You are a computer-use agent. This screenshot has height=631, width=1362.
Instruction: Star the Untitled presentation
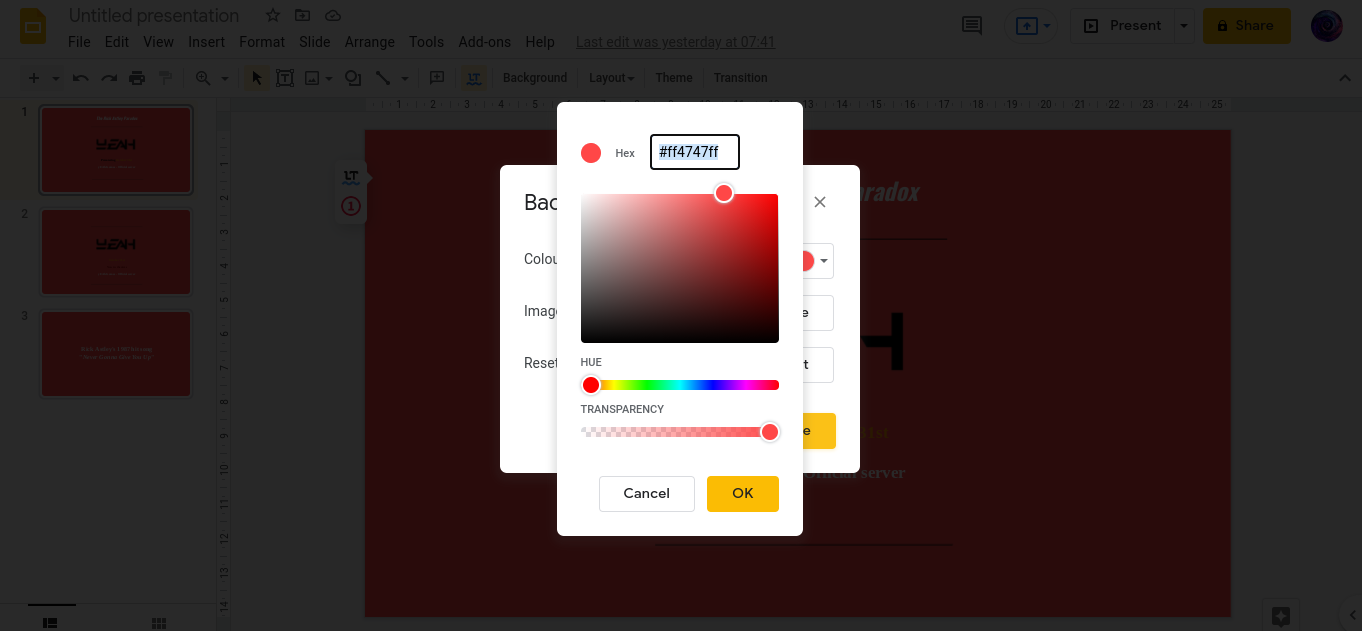(272, 16)
